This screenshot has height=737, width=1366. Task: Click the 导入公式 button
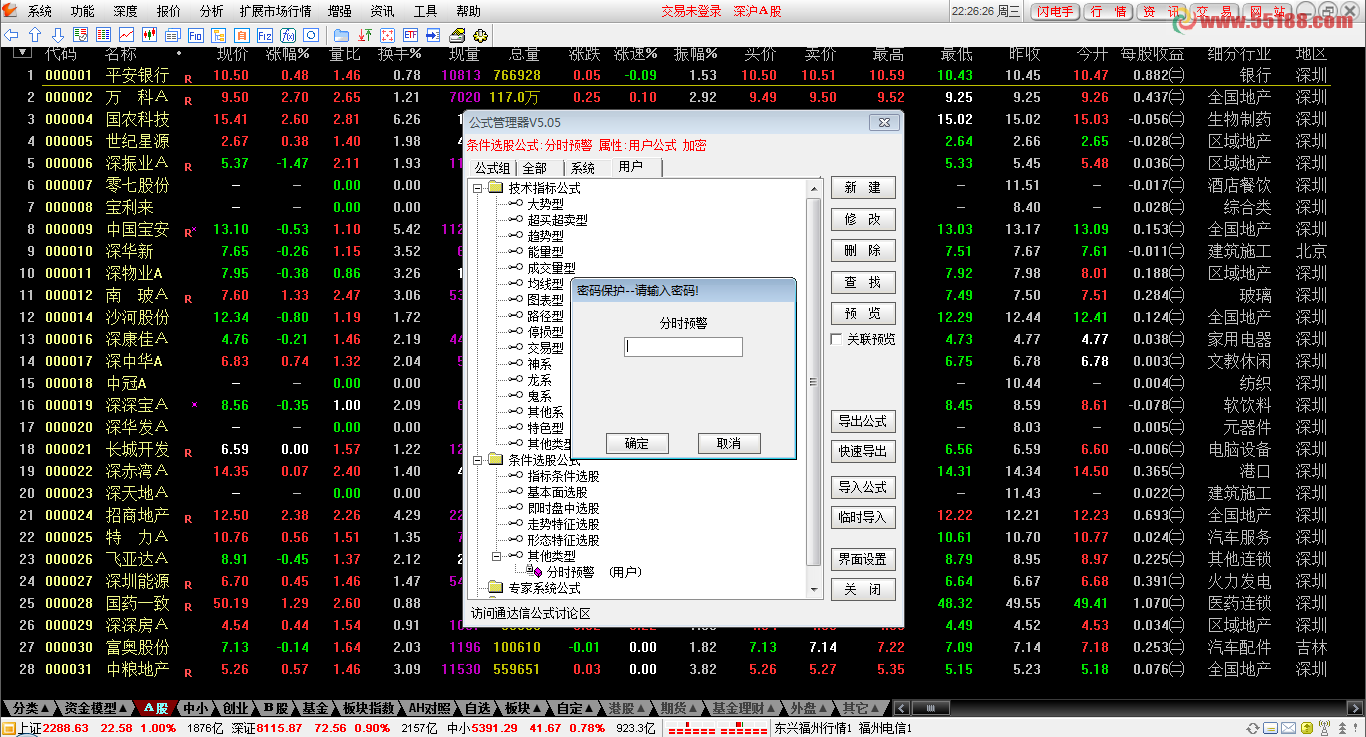pos(863,487)
